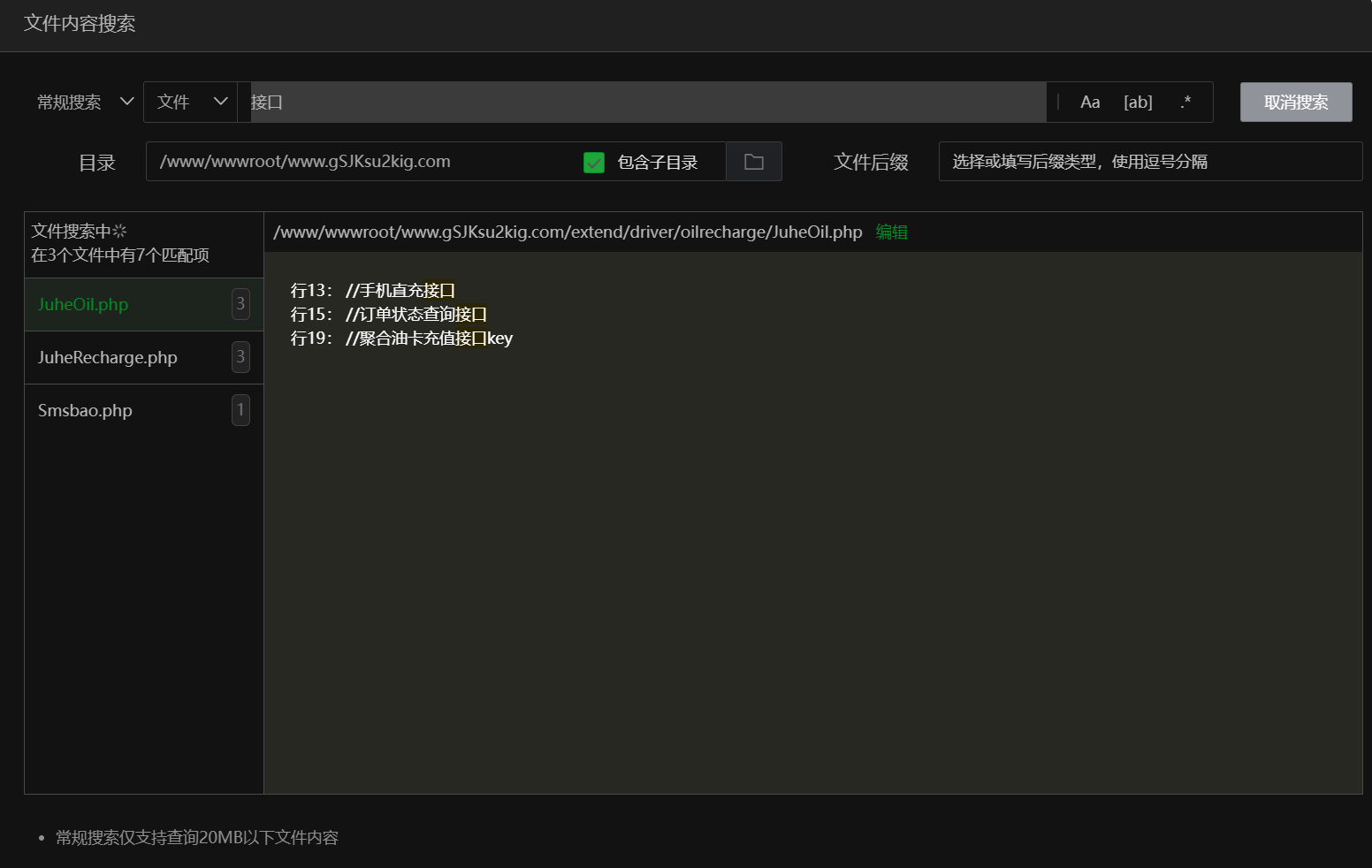Click the searching spinner icon

pyautogui.click(x=120, y=232)
